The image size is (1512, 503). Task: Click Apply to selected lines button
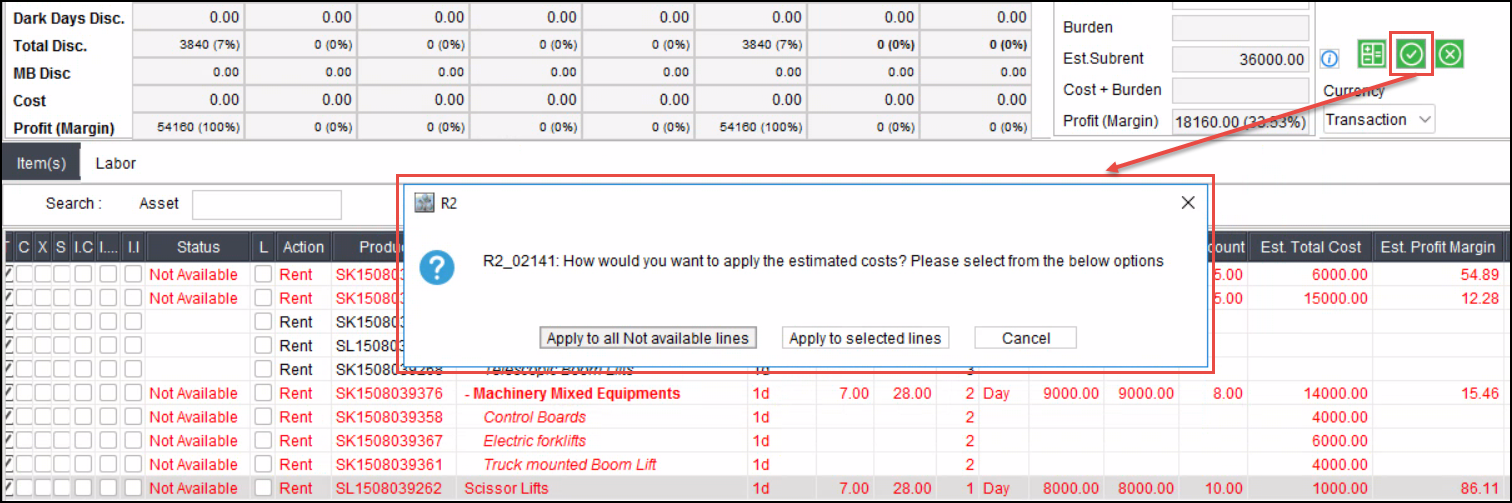point(865,338)
